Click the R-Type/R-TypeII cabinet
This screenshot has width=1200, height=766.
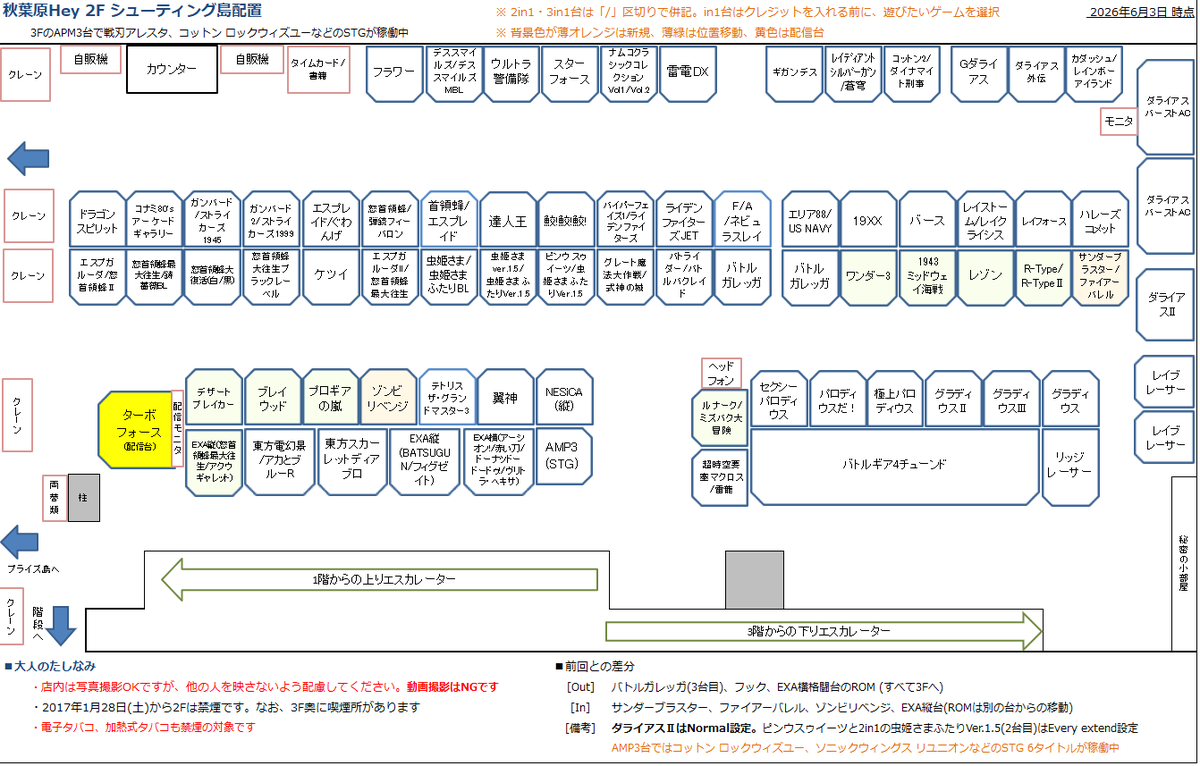pyautogui.click(x=1044, y=277)
